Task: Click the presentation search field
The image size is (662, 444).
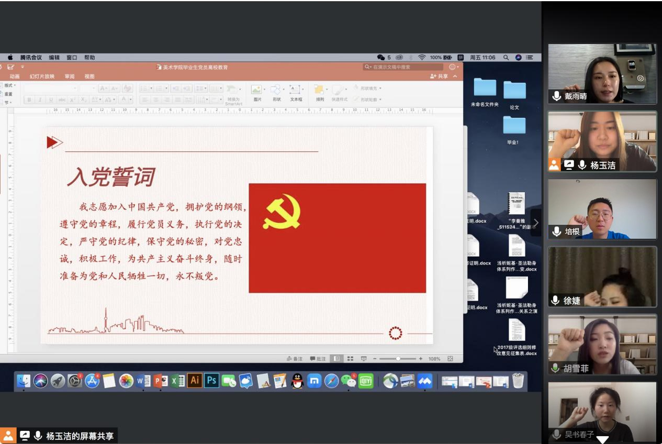Action: pos(403,67)
